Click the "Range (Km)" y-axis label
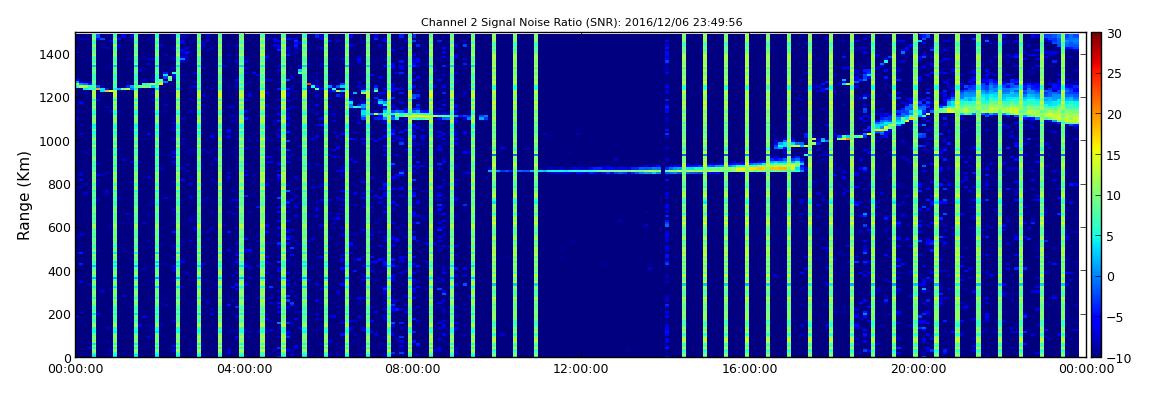 point(24,195)
